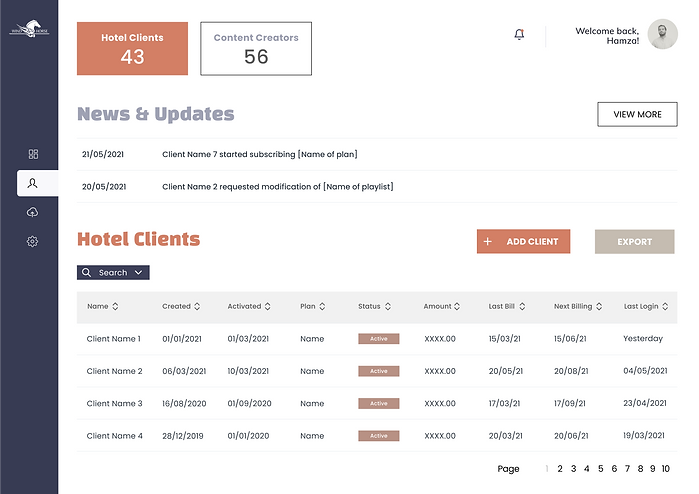
Task: Open the dashboard grid icon in sidebar
Action: click(x=33, y=154)
